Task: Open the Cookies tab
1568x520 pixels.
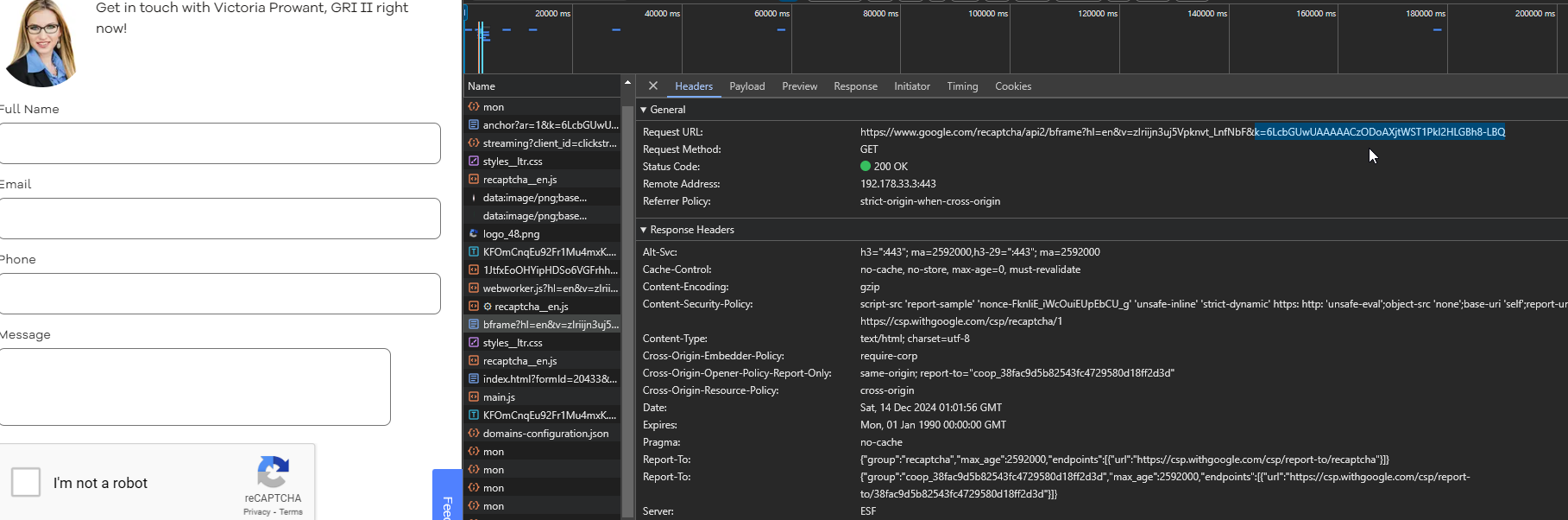Action: coord(1013,86)
